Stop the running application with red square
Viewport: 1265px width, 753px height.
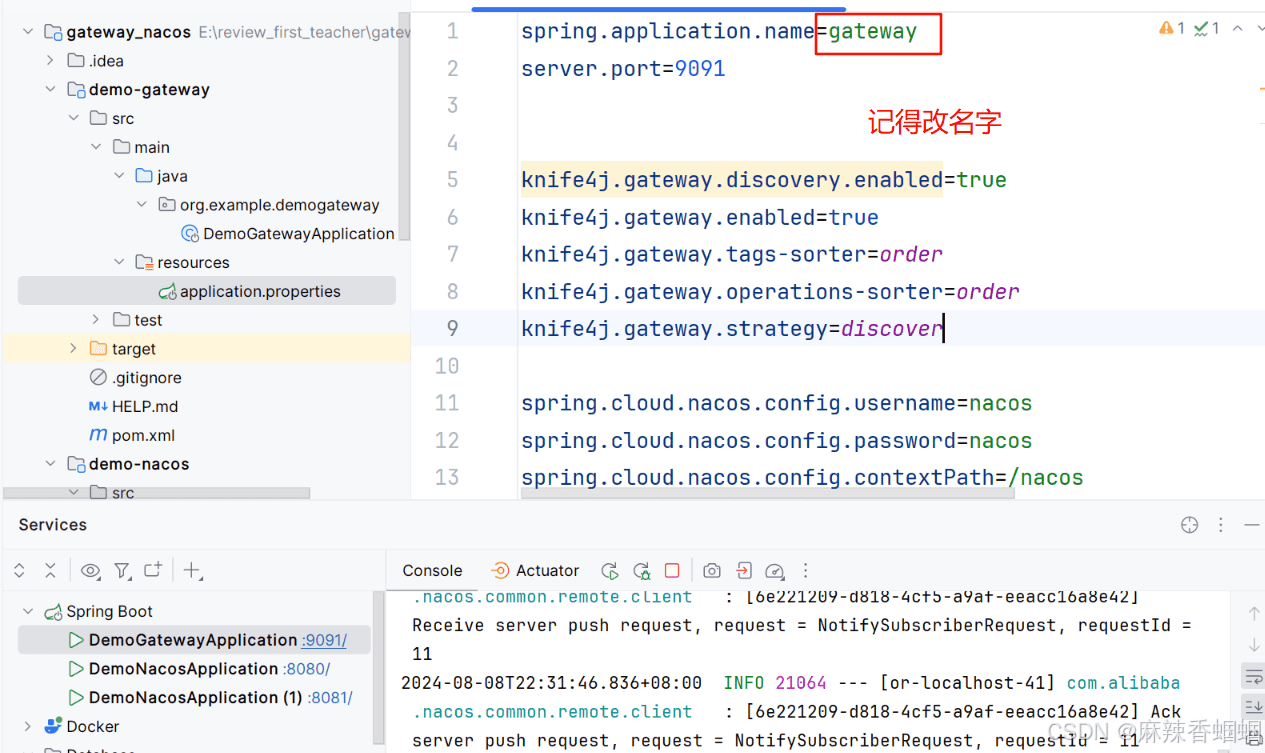(672, 570)
